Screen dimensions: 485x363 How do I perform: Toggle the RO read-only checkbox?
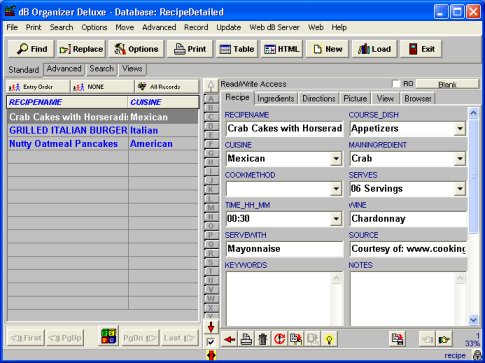click(x=396, y=84)
